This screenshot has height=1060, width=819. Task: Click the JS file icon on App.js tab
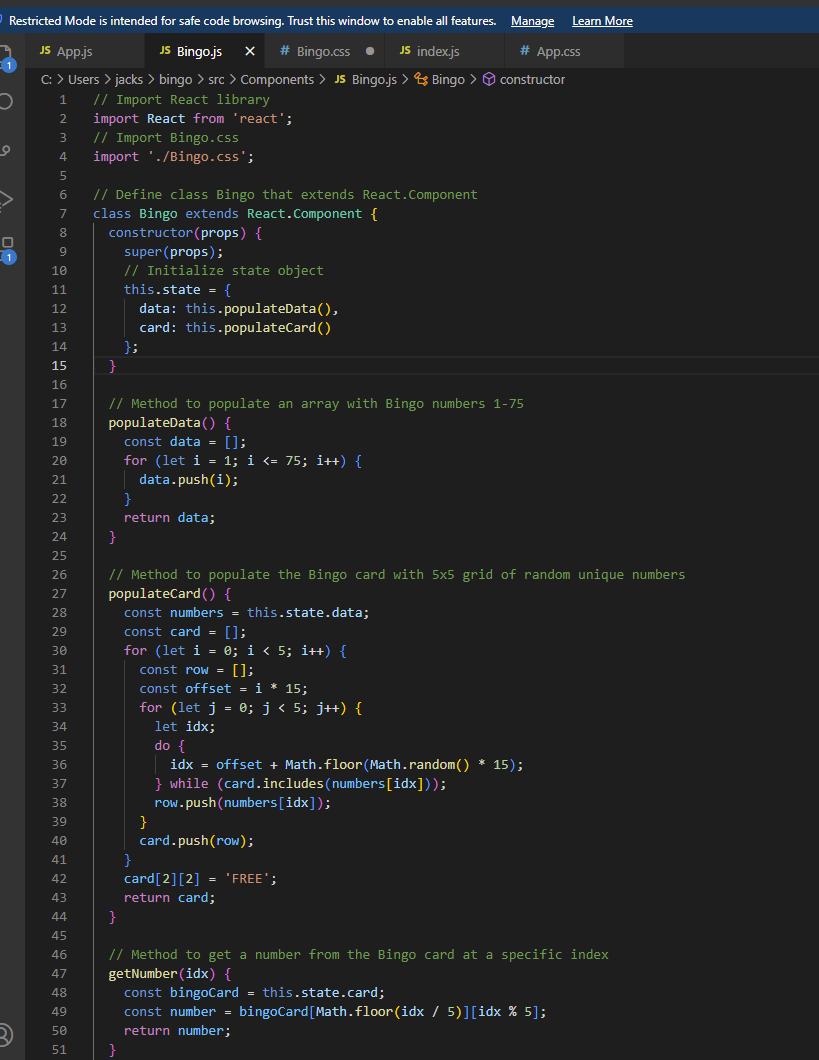(45, 51)
